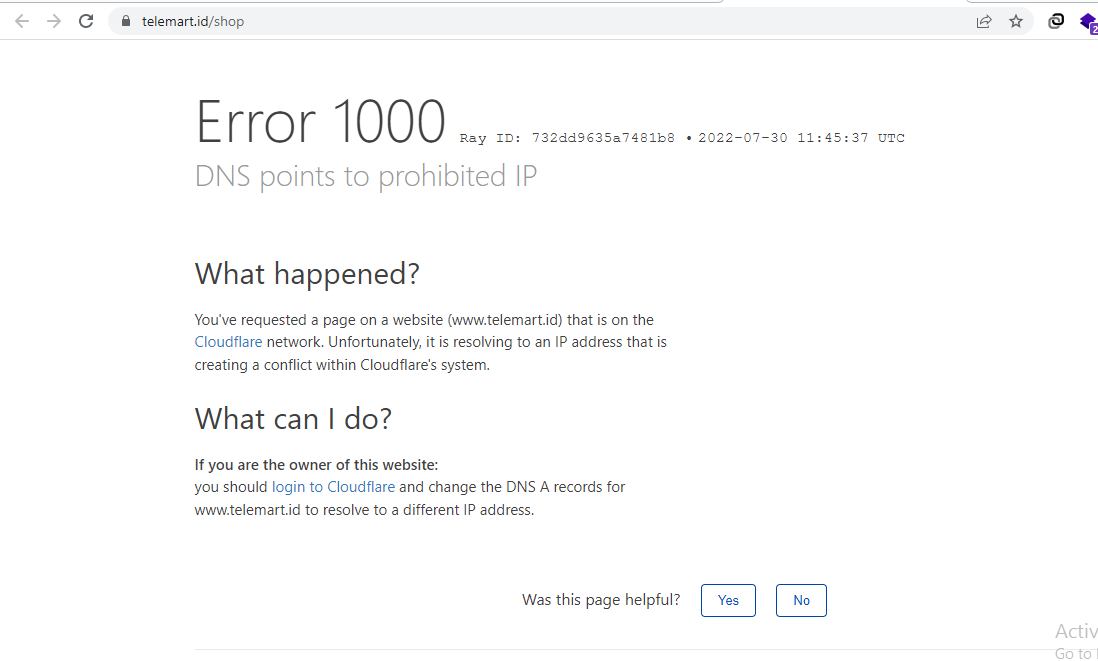1098x661 pixels.
Task: Click the 'What happened?' heading
Action: click(307, 274)
